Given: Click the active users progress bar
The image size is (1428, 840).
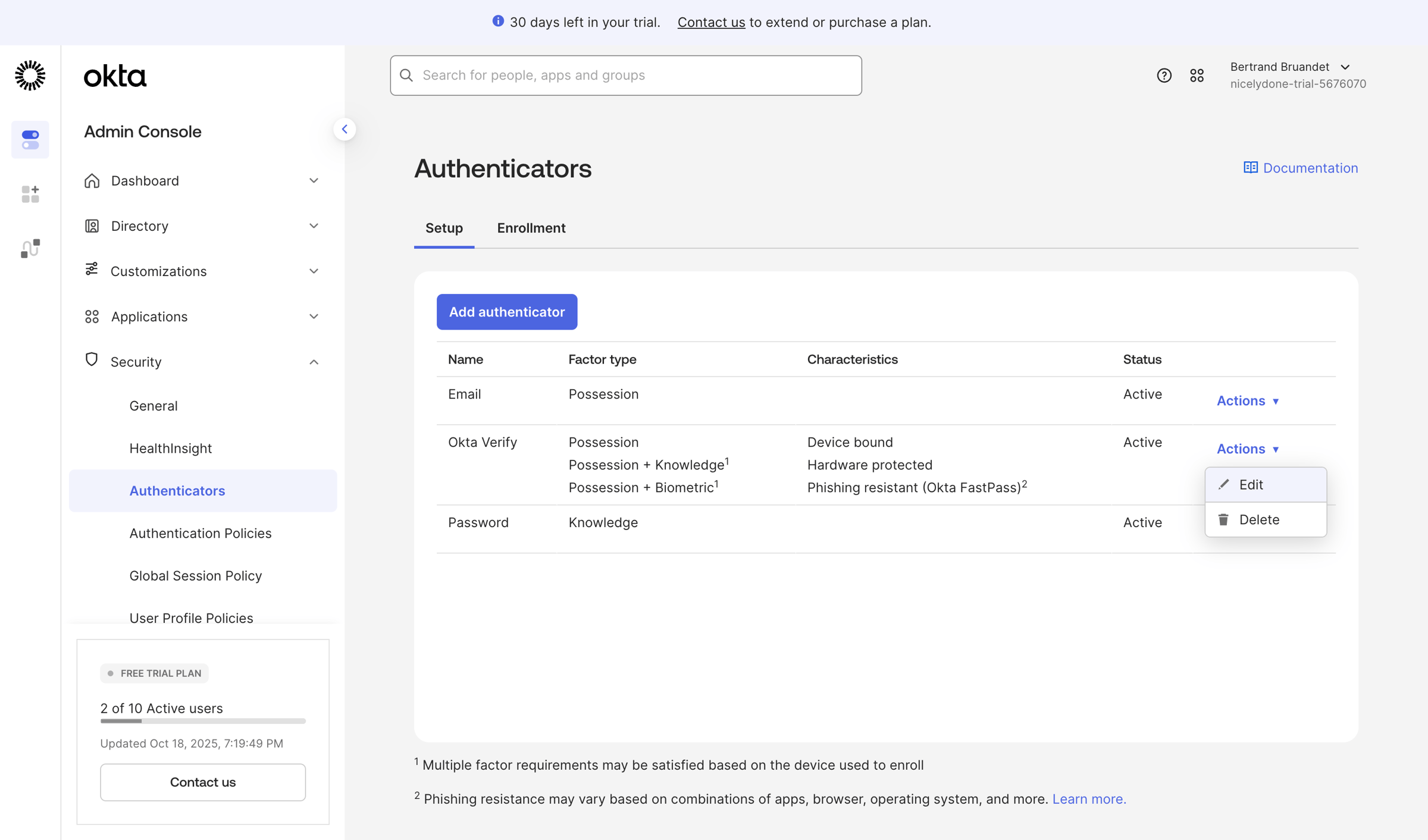Looking at the screenshot, I should tap(203, 721).
